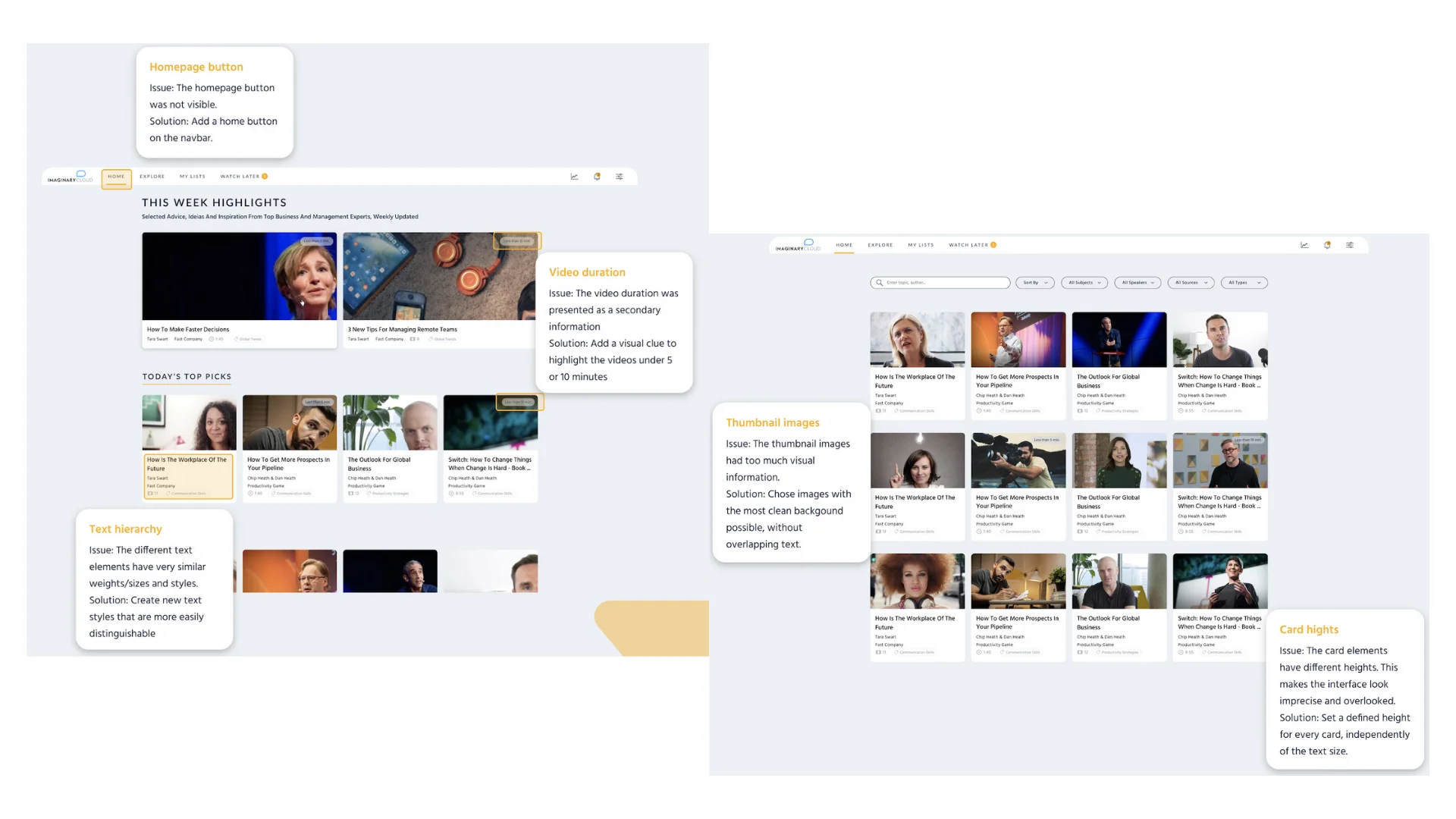
Task: Click thumbnail of woman pointing finger up
Action: point(918,461)
